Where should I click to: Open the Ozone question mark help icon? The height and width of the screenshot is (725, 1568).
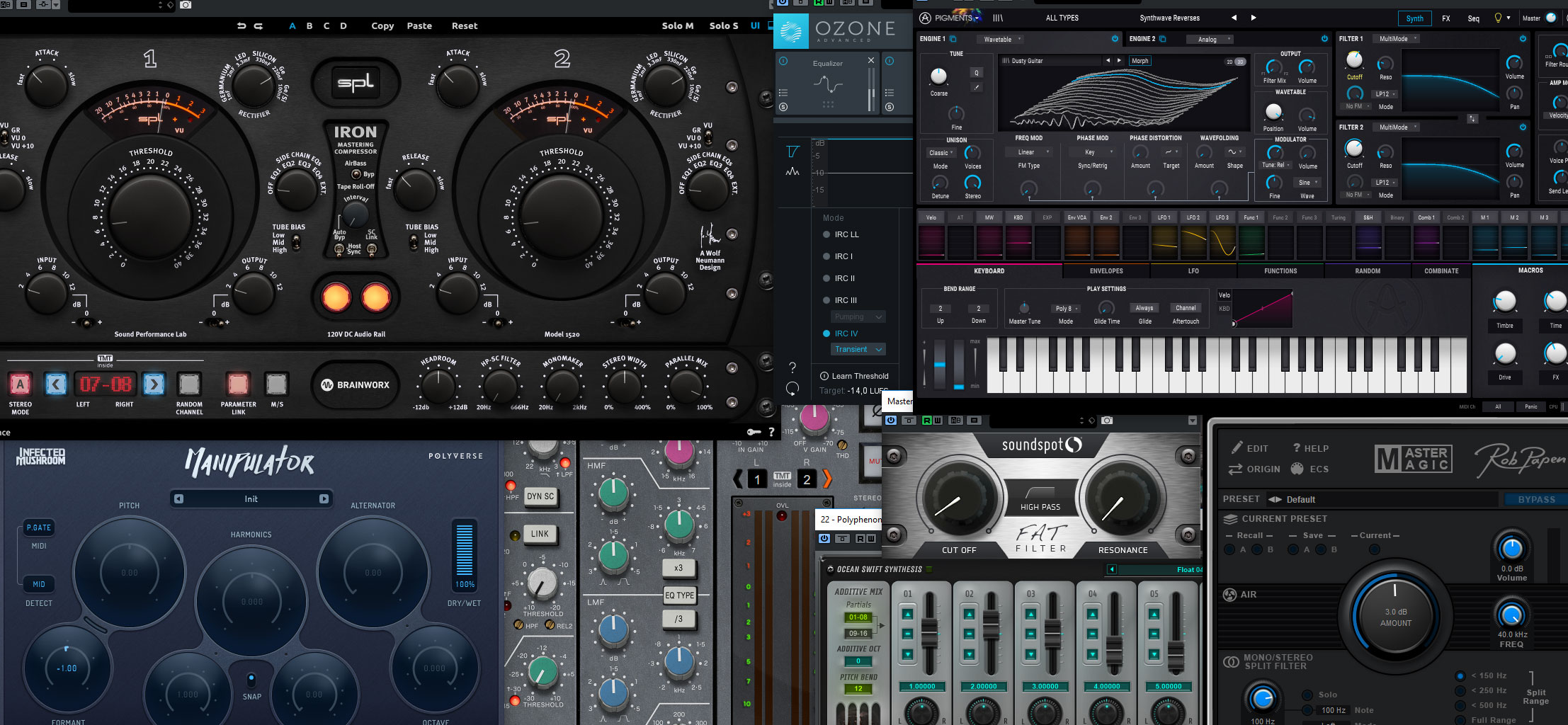[x=792, y=367]
